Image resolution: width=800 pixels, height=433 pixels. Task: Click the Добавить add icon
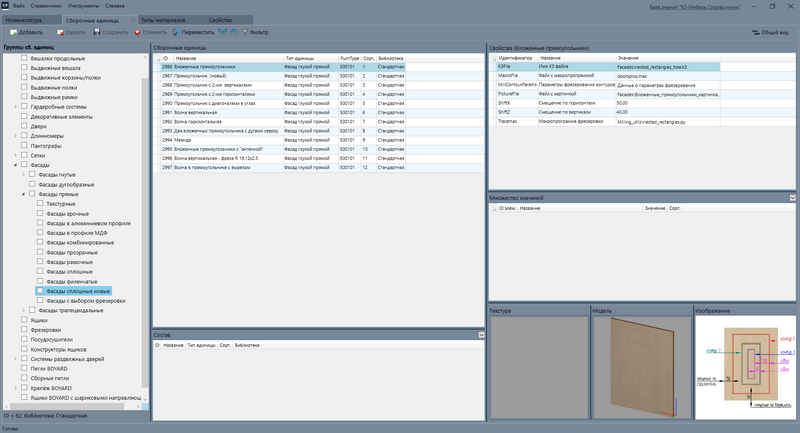(x=13, y=32)
